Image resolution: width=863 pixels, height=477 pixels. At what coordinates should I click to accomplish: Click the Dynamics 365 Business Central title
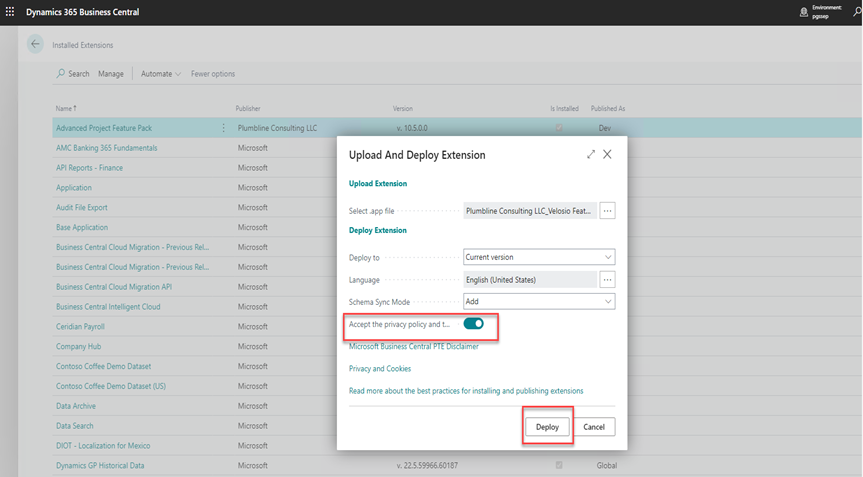[x=83, y=12]
